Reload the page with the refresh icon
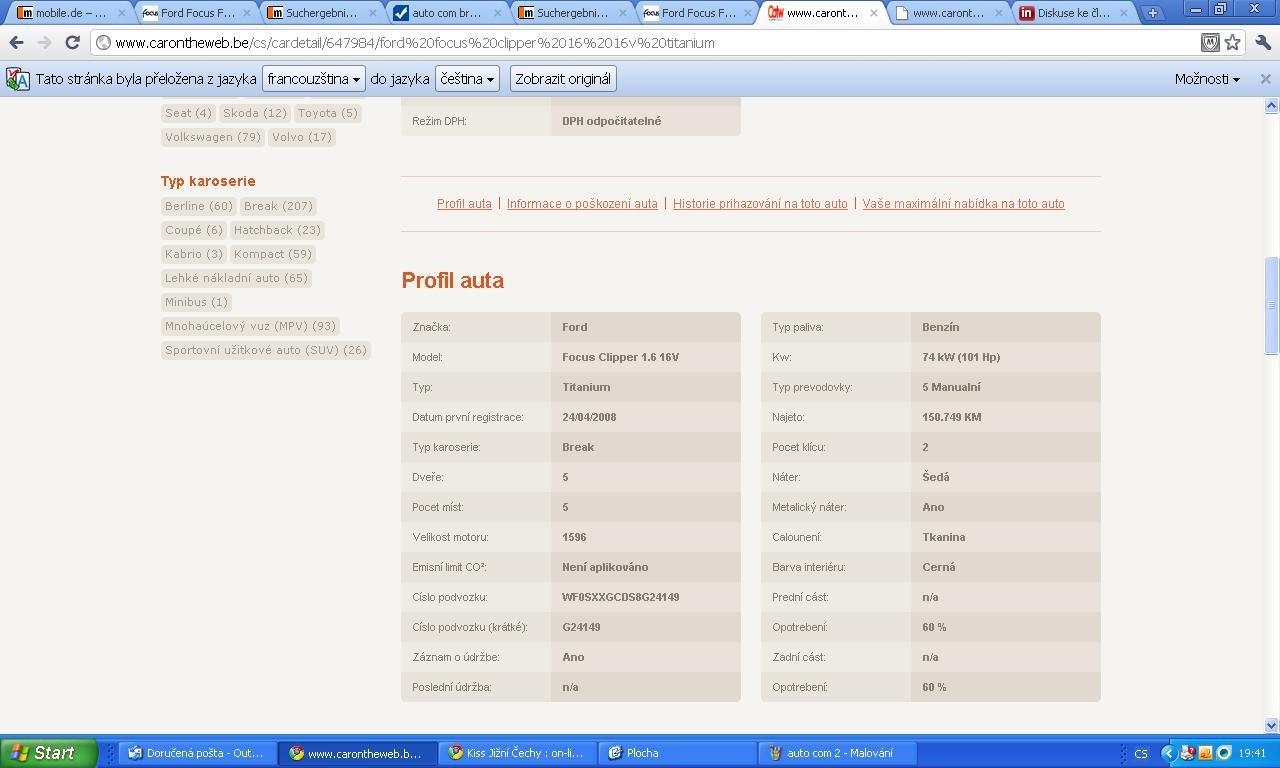This screenshot has width=1280, height=768. click(72, 43)
